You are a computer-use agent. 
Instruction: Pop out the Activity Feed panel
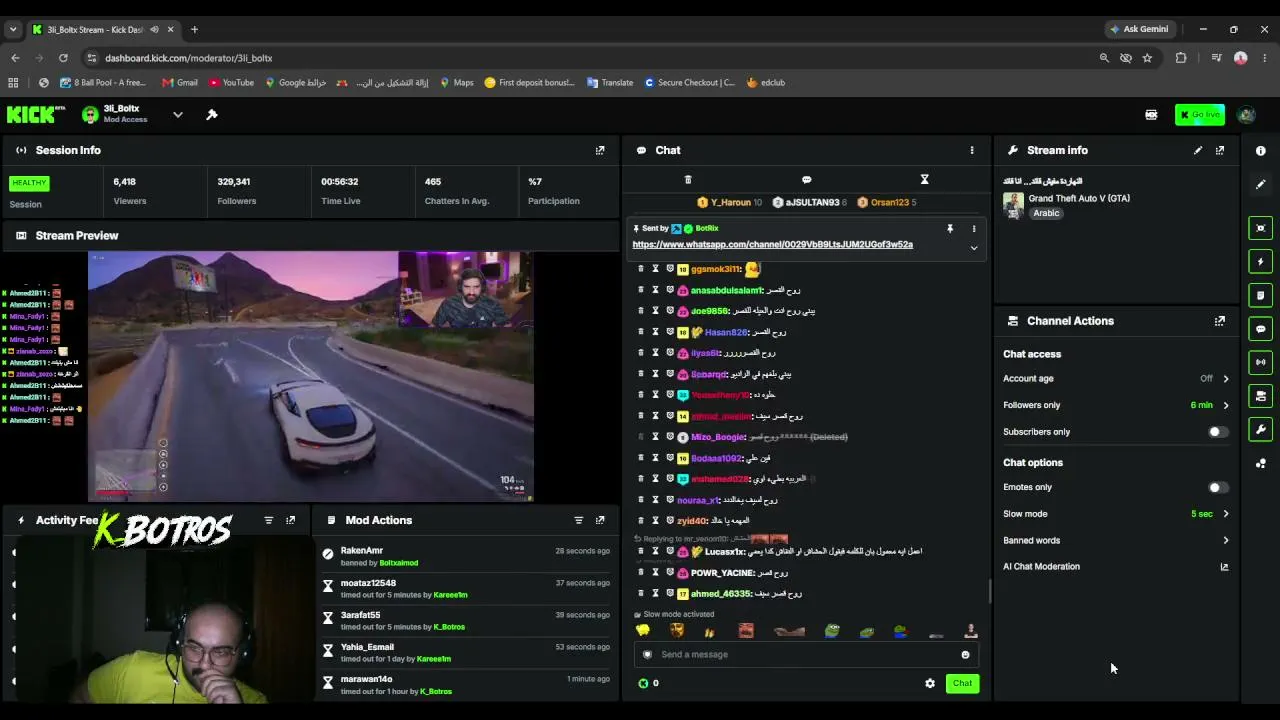[291, 520]
